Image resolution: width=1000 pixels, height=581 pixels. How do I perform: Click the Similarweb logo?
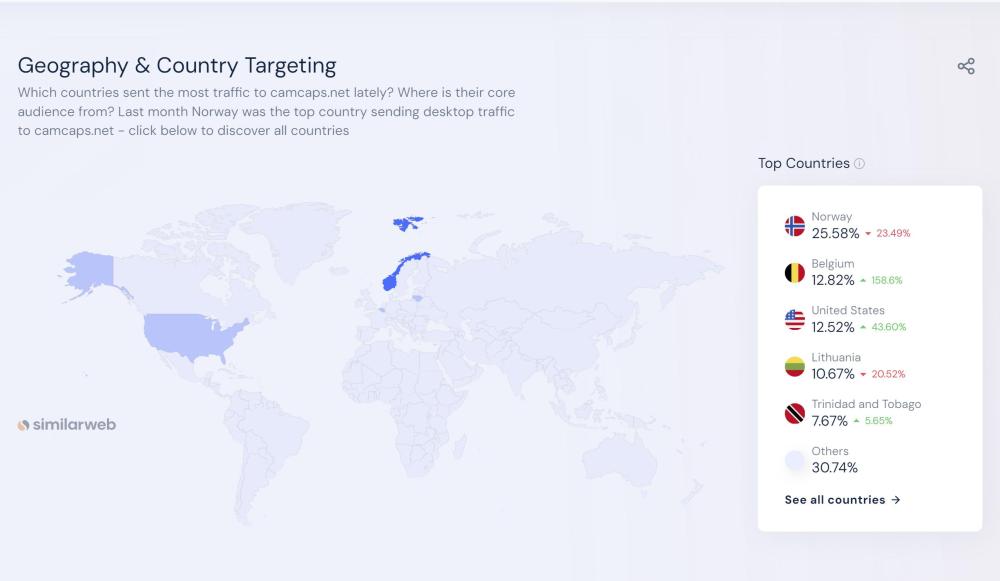pos(67,425)
